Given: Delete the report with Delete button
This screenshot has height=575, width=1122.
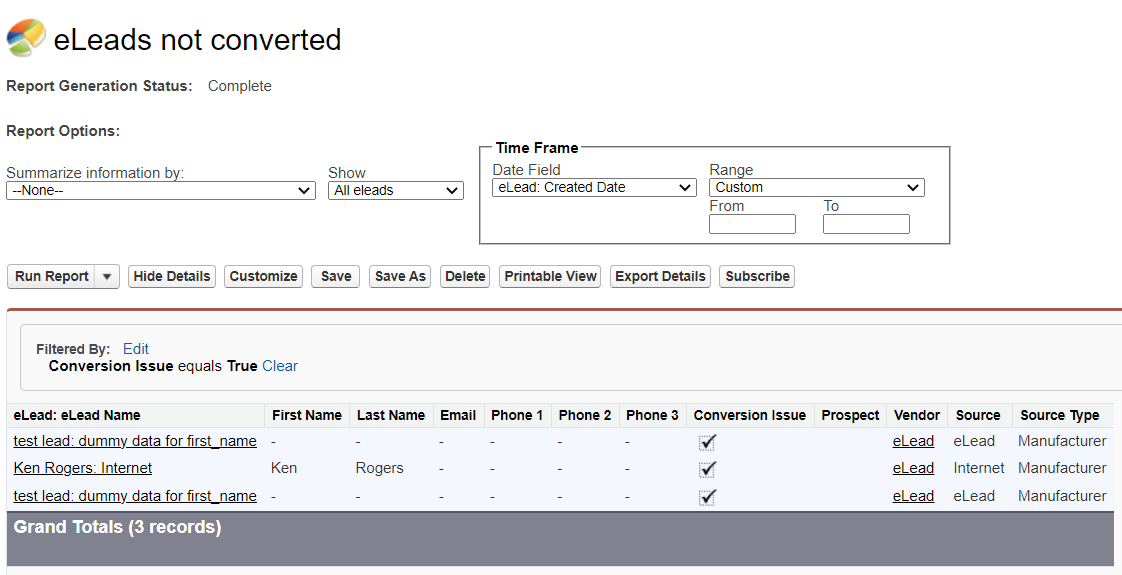Looking at the screenshot, I should click(465, 277).
